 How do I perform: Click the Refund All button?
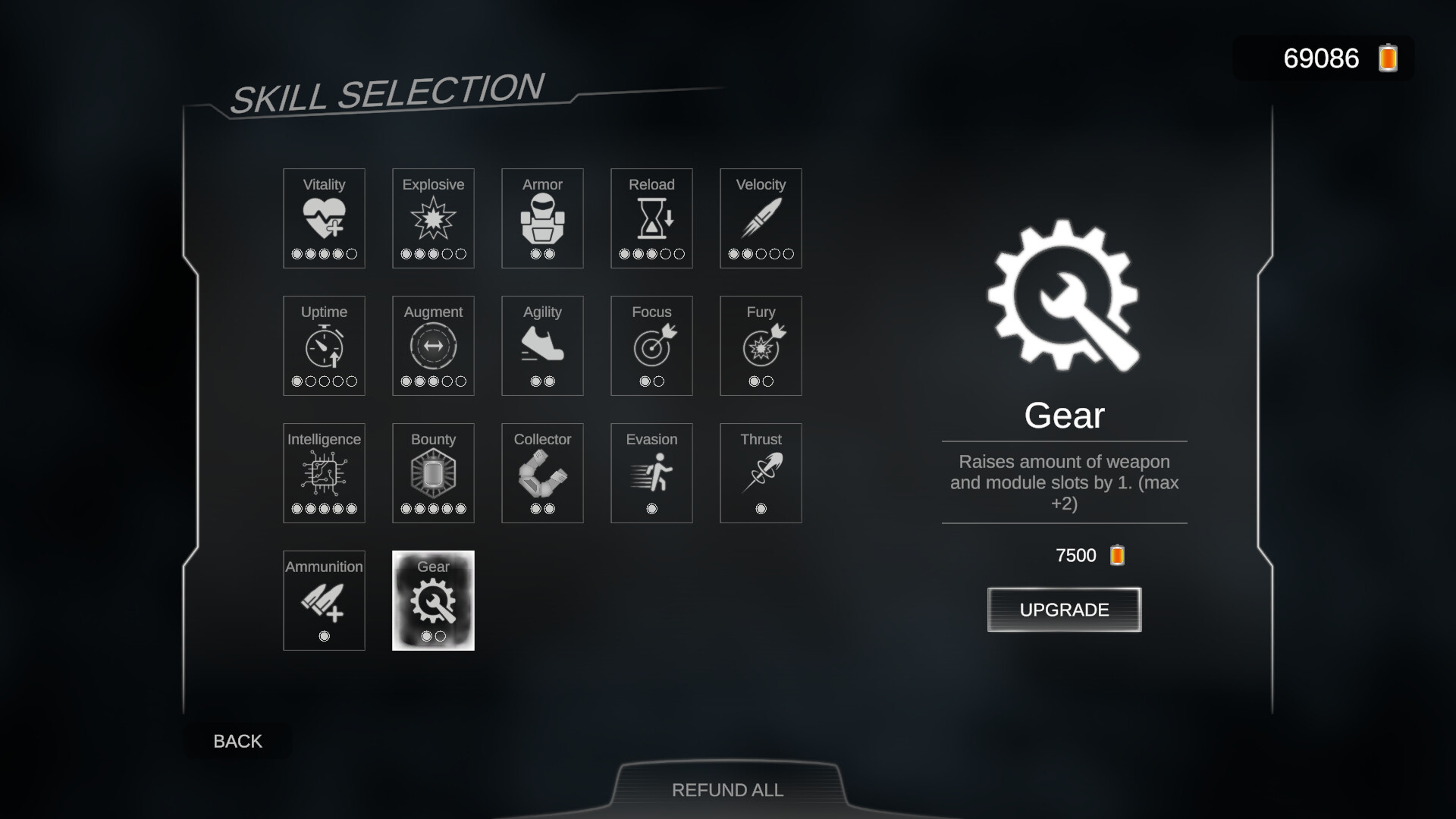tap(727, 790)
